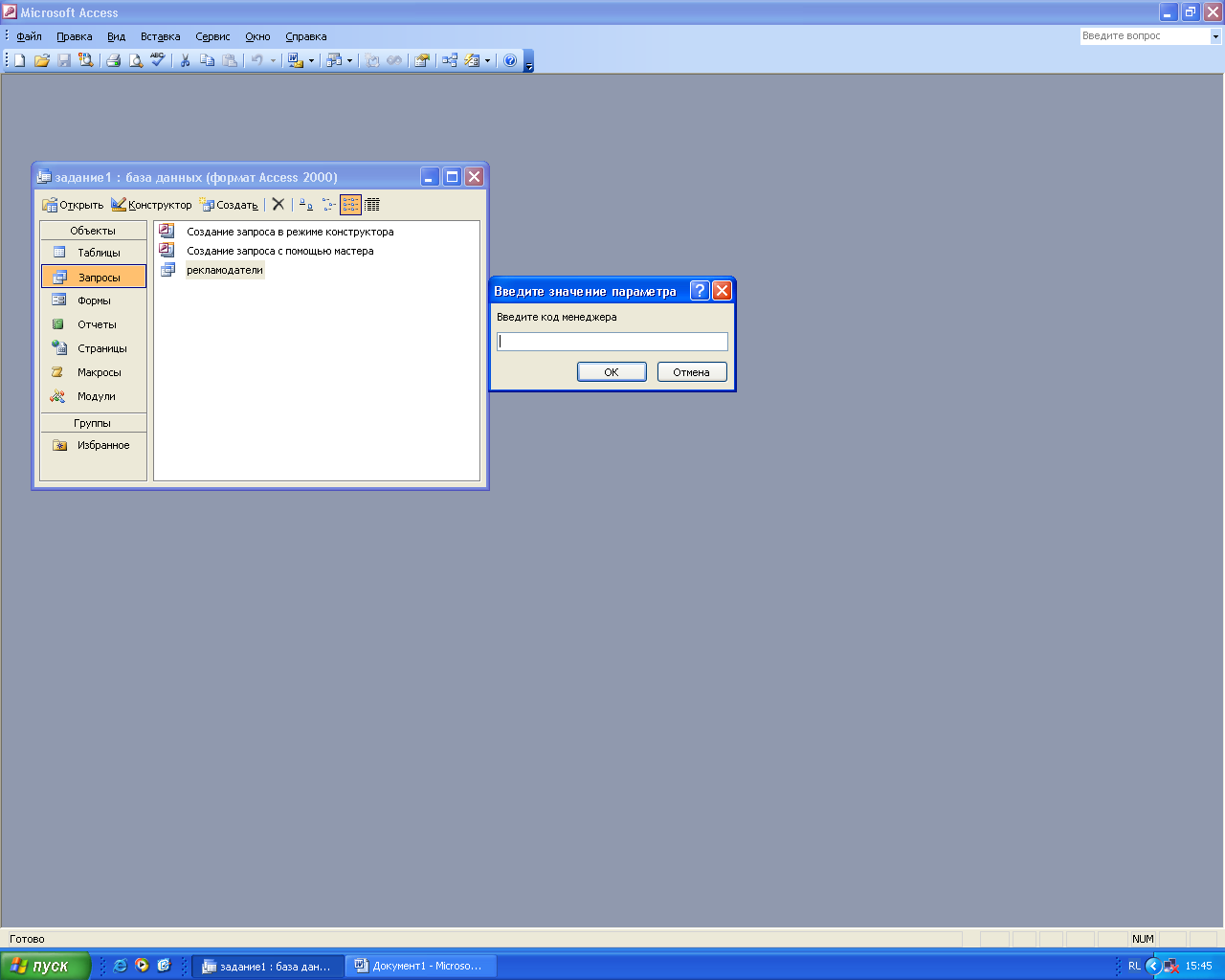The image size is (1225, 980).
Task: Click the Open folder toolbar icon
Action: [41, 60]
